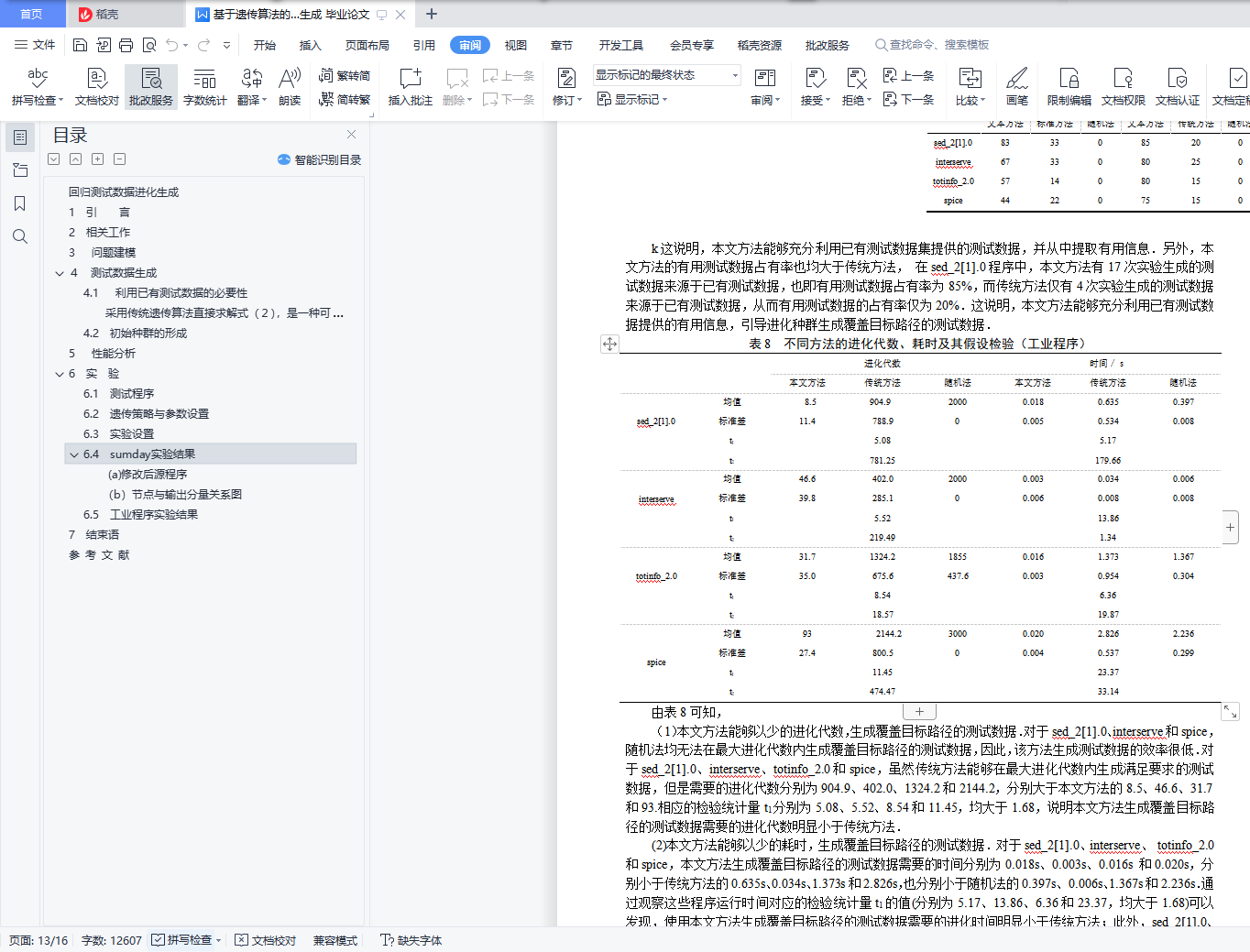Image resolution: width=1250 pixels, height=952 pixels.
Task: Go to outline item '5 性能分析'
Action: 102,354
